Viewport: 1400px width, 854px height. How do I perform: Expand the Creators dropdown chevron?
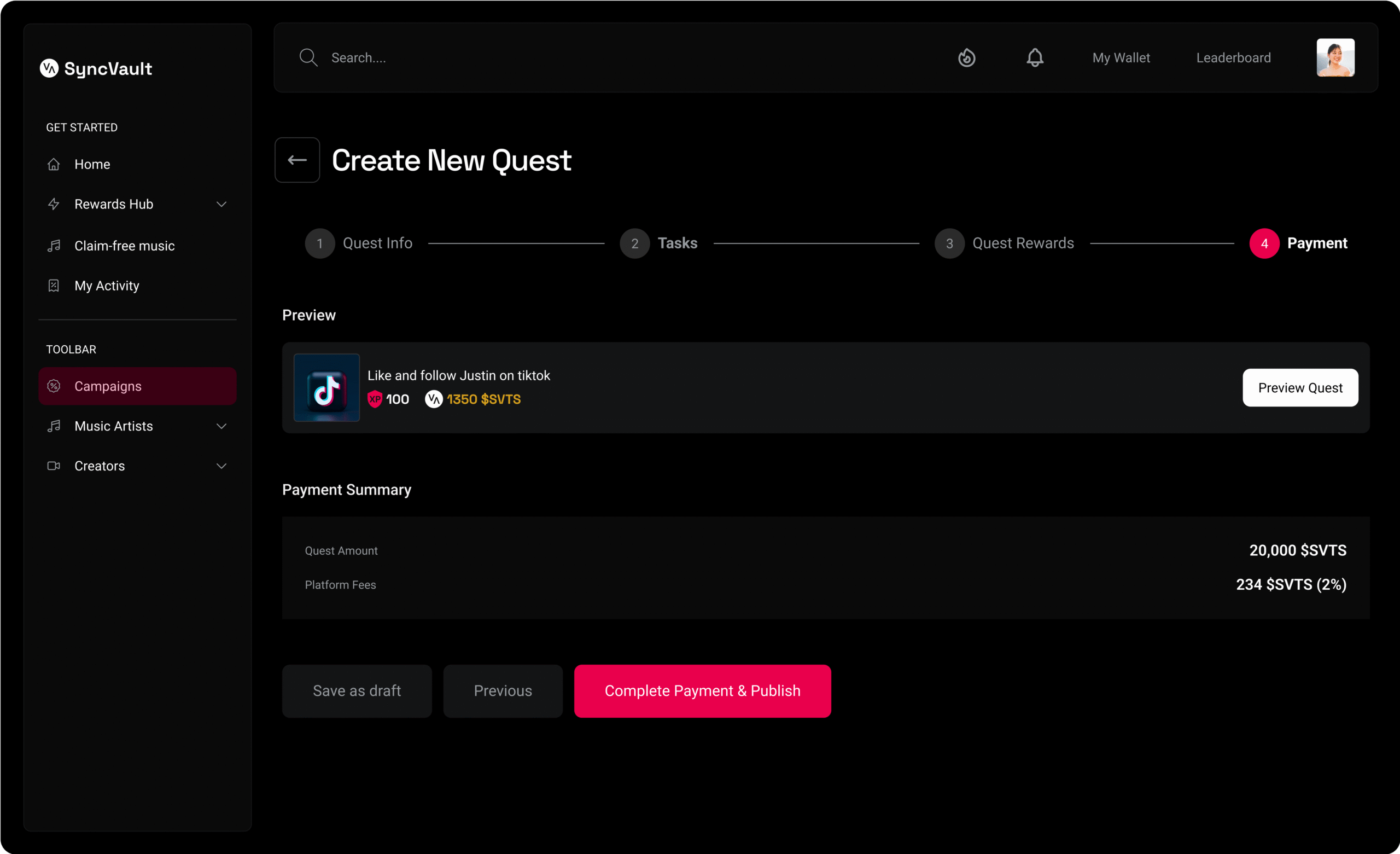coord(221,466)
